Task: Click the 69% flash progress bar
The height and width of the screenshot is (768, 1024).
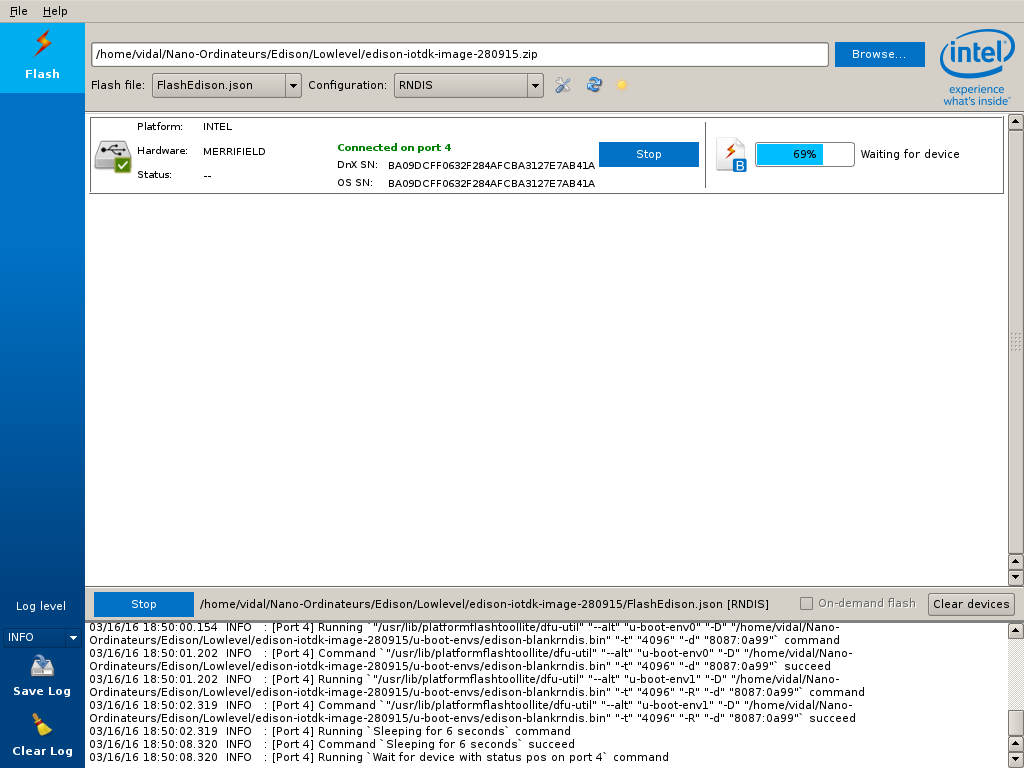Action: (804, 154)
